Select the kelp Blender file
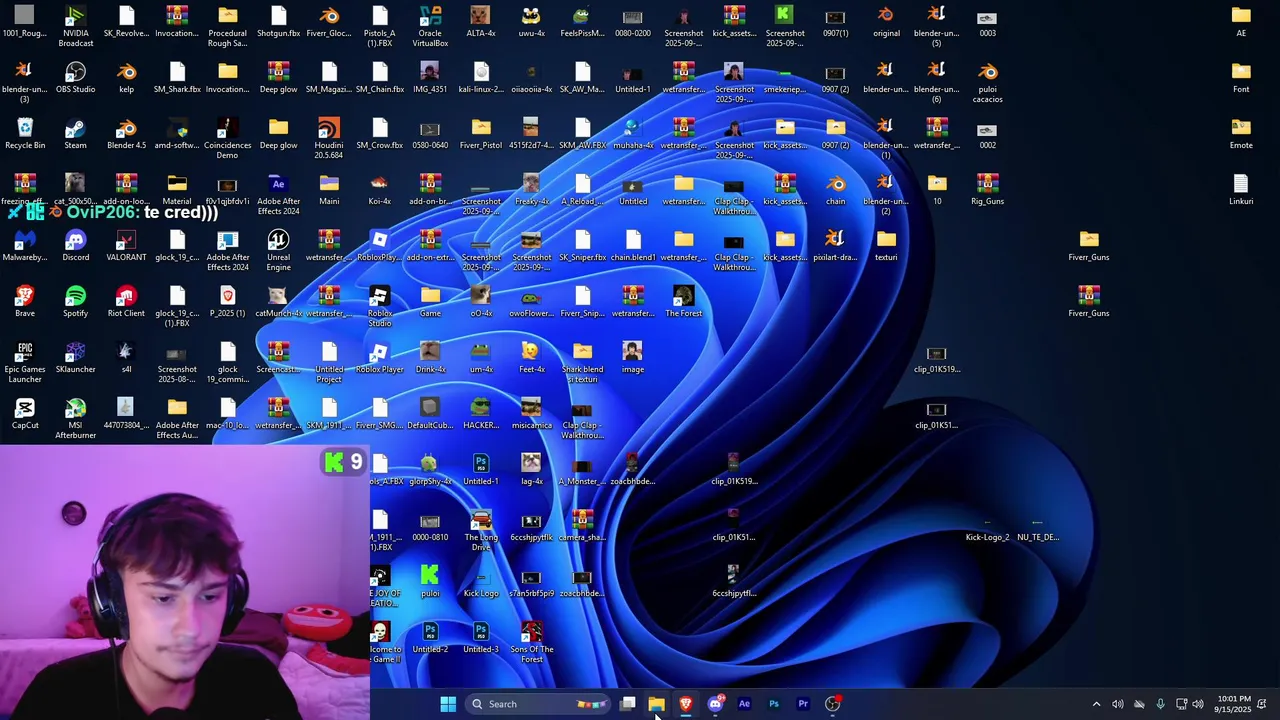 (126, 77)
